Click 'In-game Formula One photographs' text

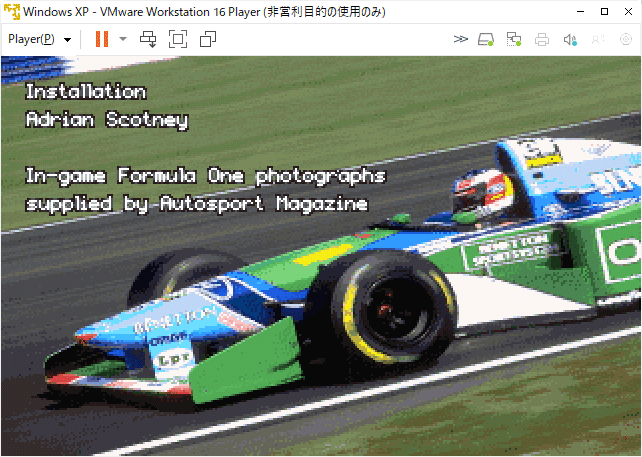tap(206, 176)
